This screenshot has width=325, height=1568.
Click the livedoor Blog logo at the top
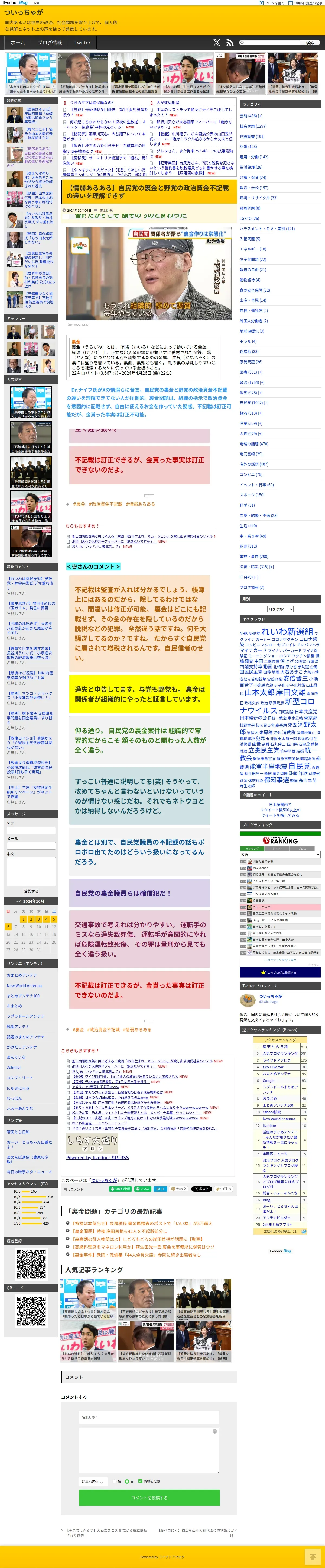click(x=15, y=2)
